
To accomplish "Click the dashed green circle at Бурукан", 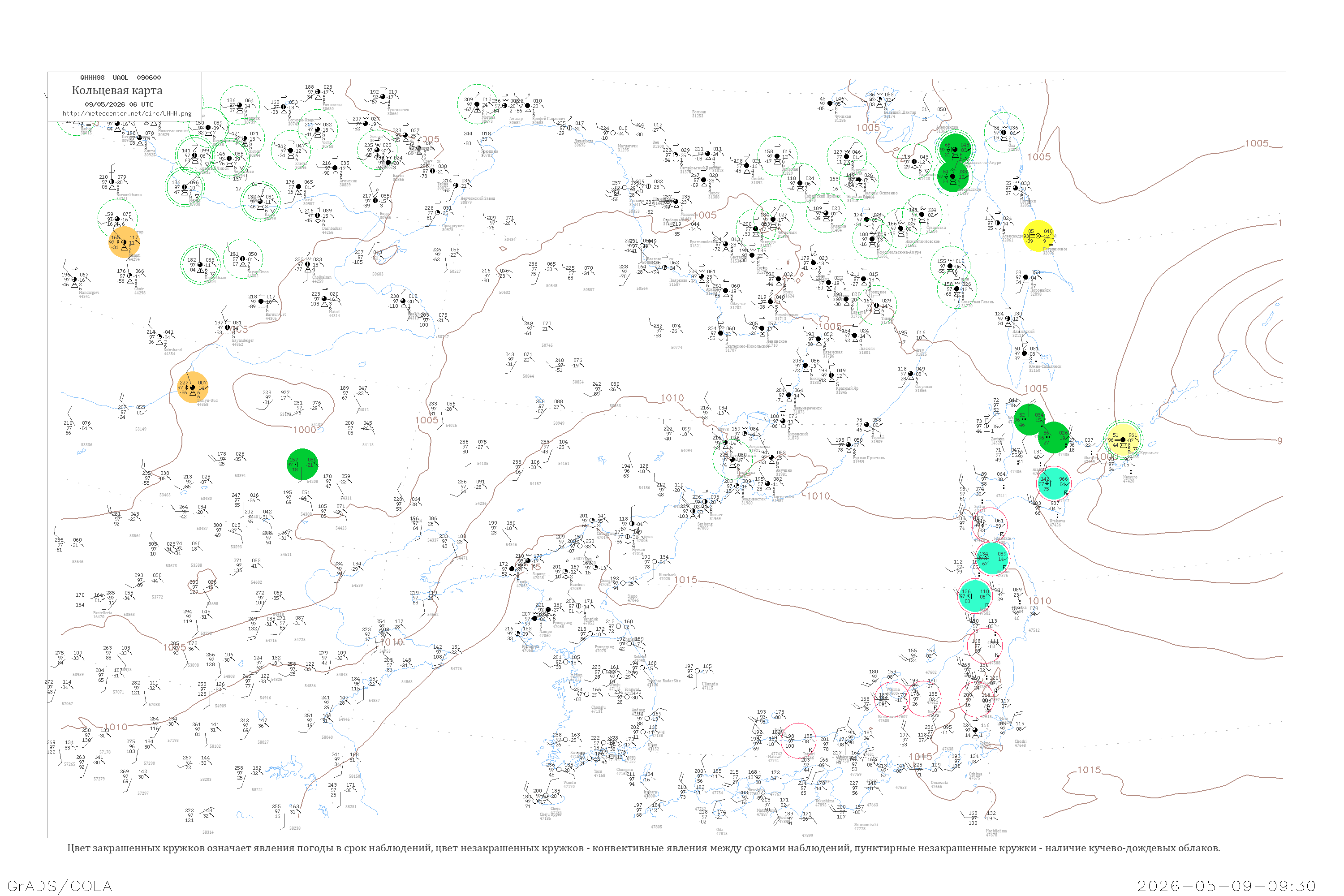I will pyautogui.click(x=847, y=157).
